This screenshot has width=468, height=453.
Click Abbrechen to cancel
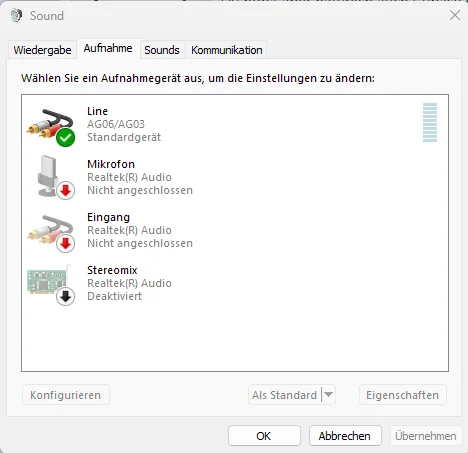(345, 436)
